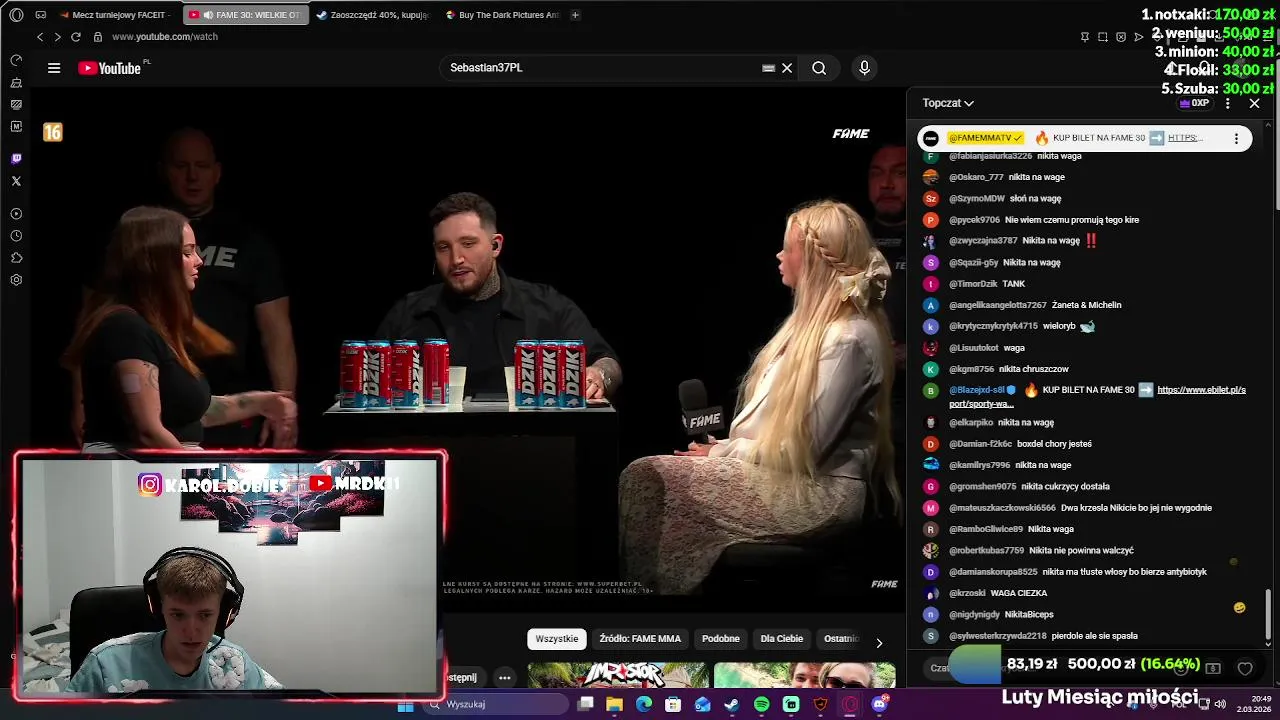This screenshot has height=720, width=1280.
Task: Open browsing History clock icon
Action: [x=16, y=236]
